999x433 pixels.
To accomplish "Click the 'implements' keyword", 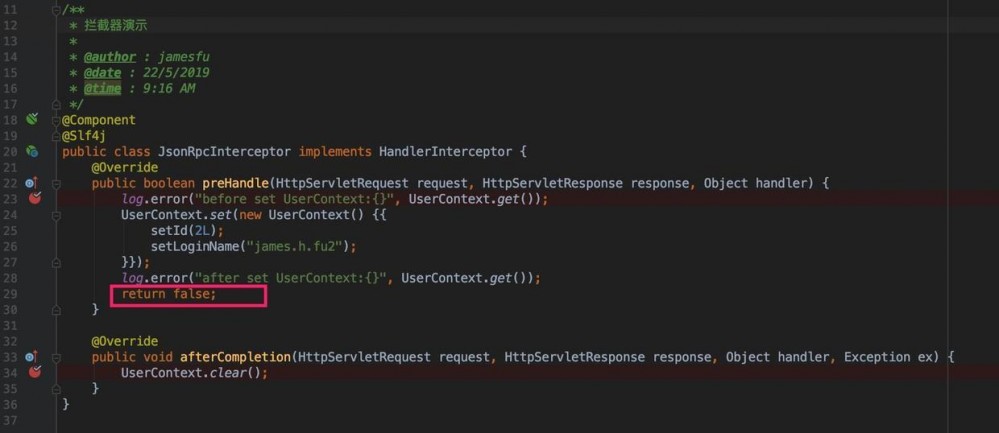I will tap(335, 152).
